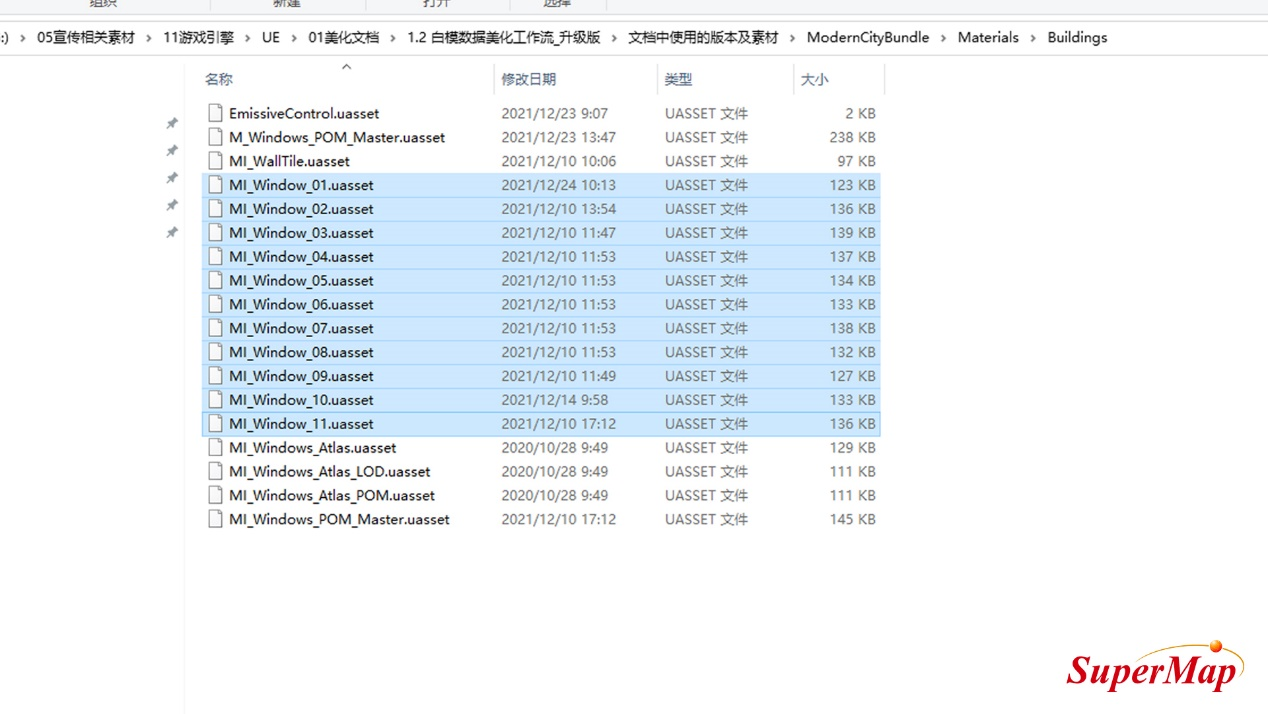Image resolution: width=1268 pixels, height=714 pixels.
Task: Sort files by 名称 column header
Action: tap(219, 79)
